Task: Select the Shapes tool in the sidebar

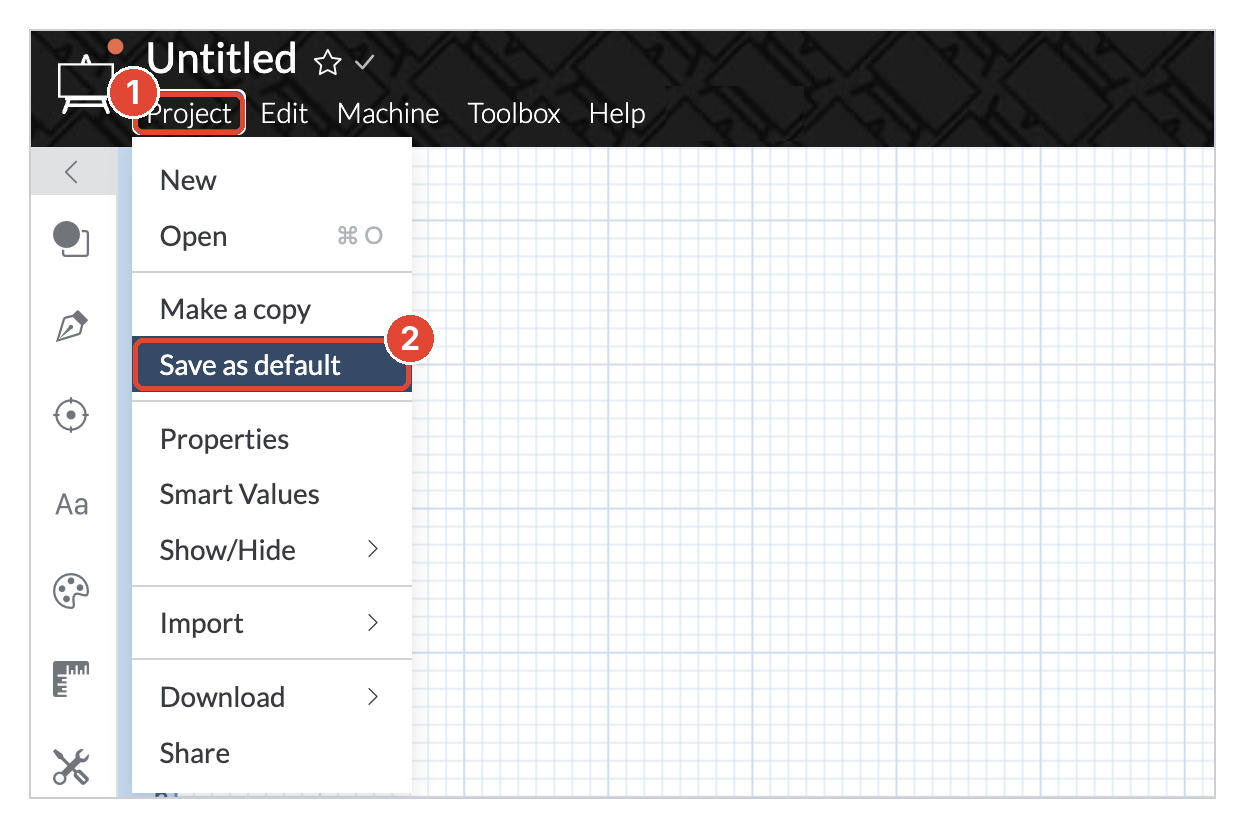Action: tap(71, 239)
